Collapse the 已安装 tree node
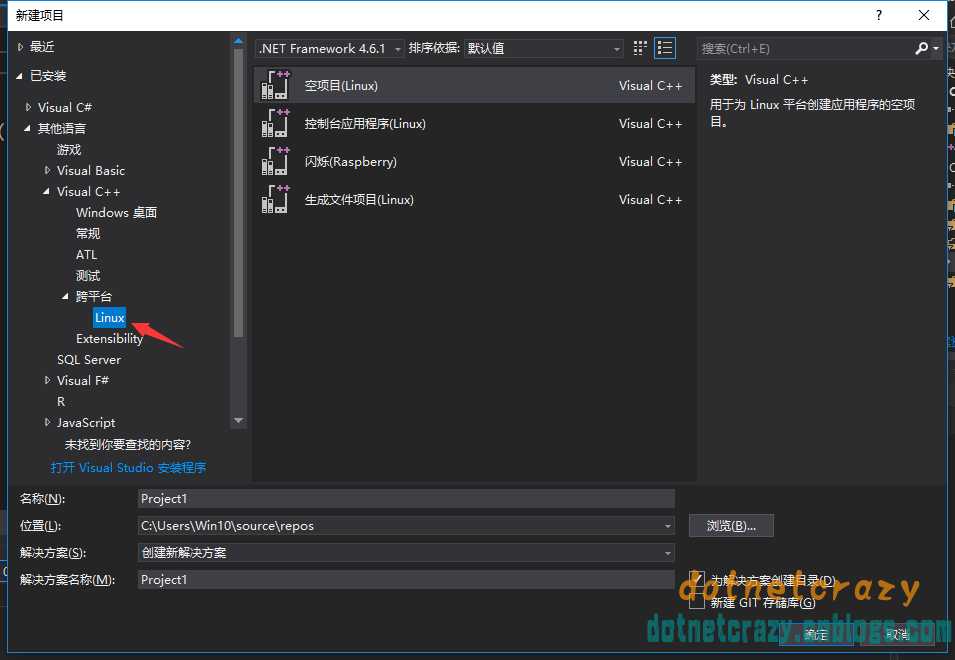 19,76
